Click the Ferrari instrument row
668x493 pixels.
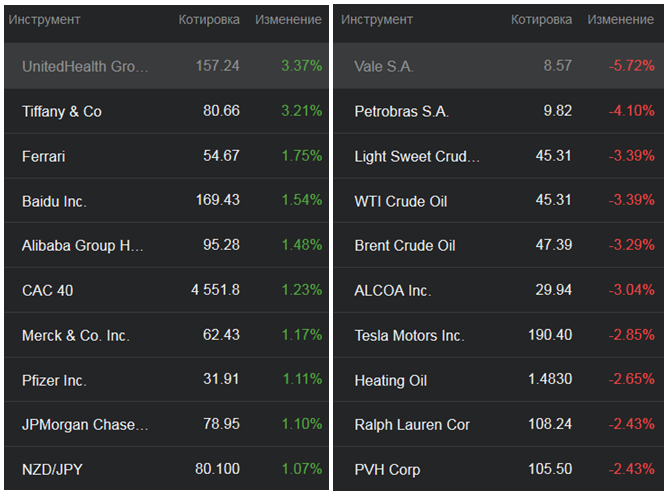tap(44, 156)
